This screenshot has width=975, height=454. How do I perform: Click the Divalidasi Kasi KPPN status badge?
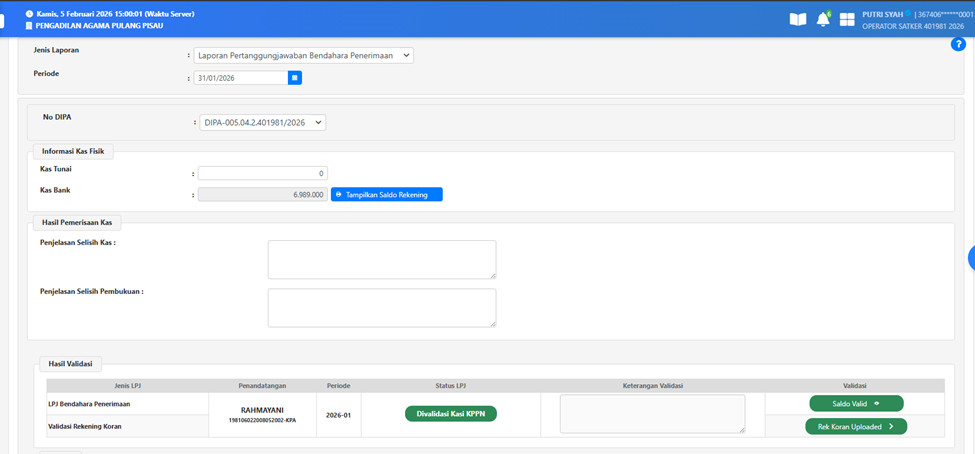[450, 413]
